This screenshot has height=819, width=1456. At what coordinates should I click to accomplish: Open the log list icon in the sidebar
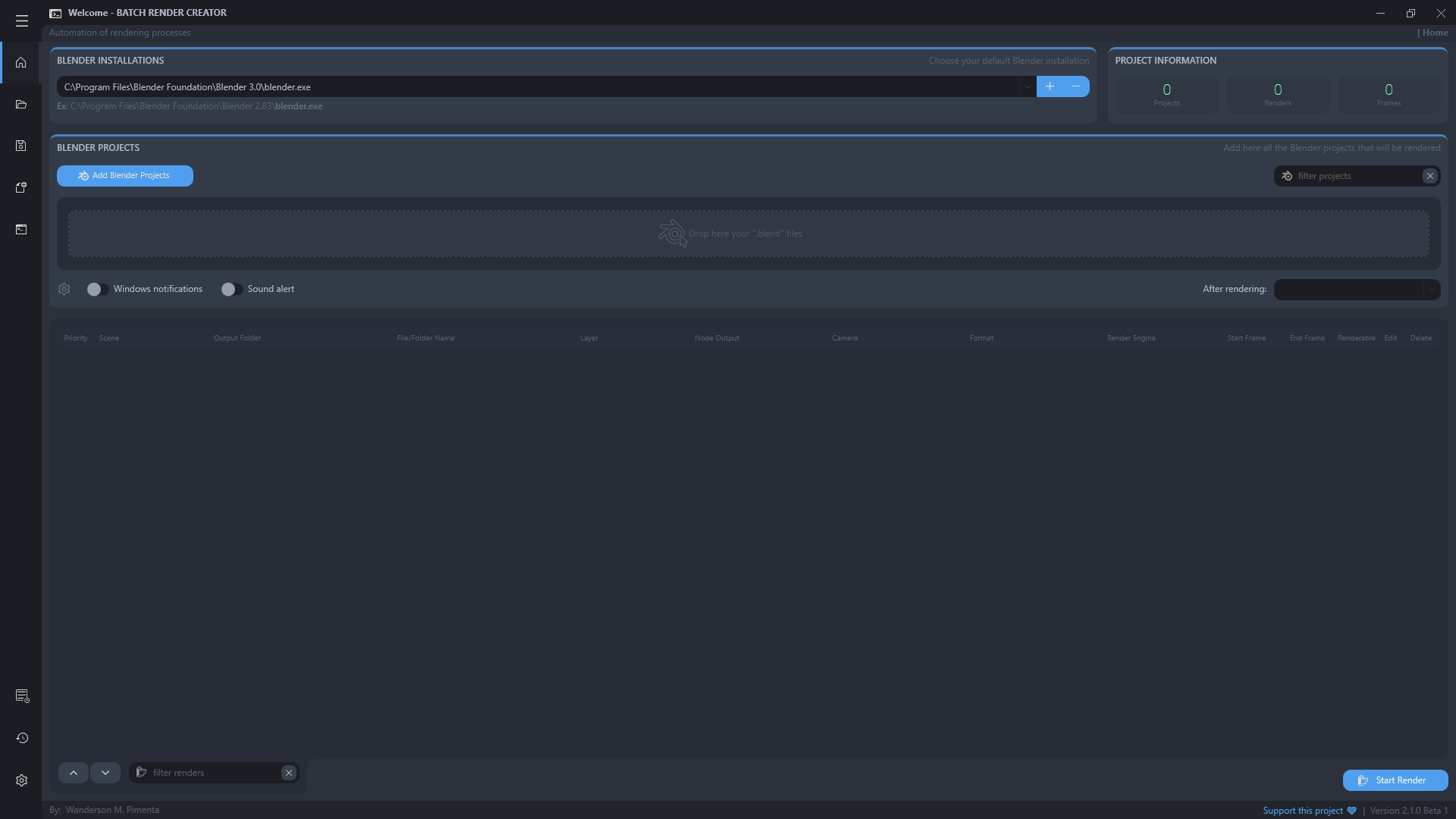click(x=22, y=696)
